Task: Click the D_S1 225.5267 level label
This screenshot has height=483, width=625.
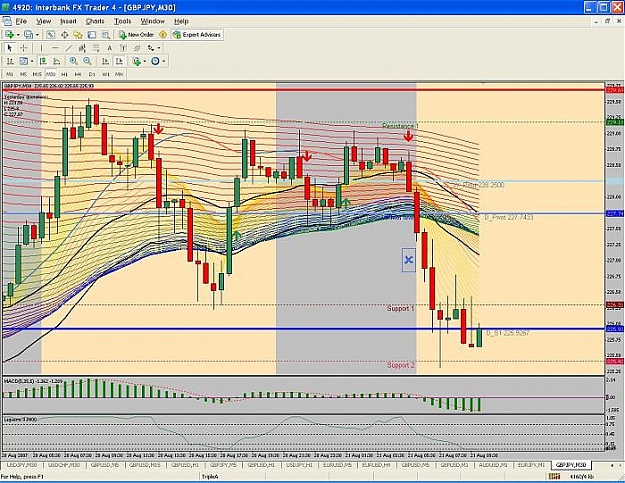Action: click(x=507, y=333)
